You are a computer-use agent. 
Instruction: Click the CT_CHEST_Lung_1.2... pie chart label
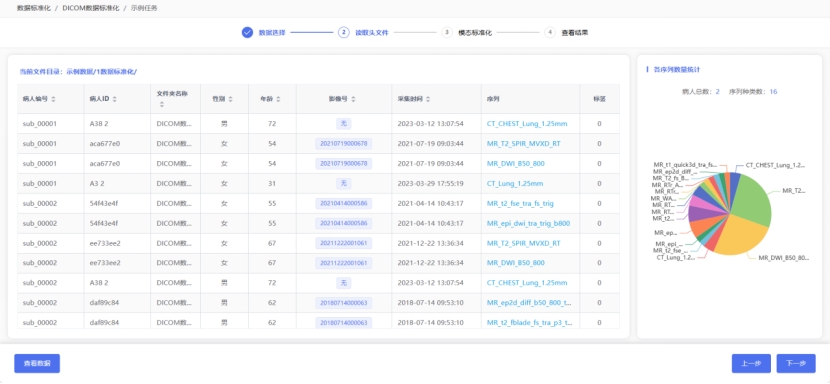(775, 165)
